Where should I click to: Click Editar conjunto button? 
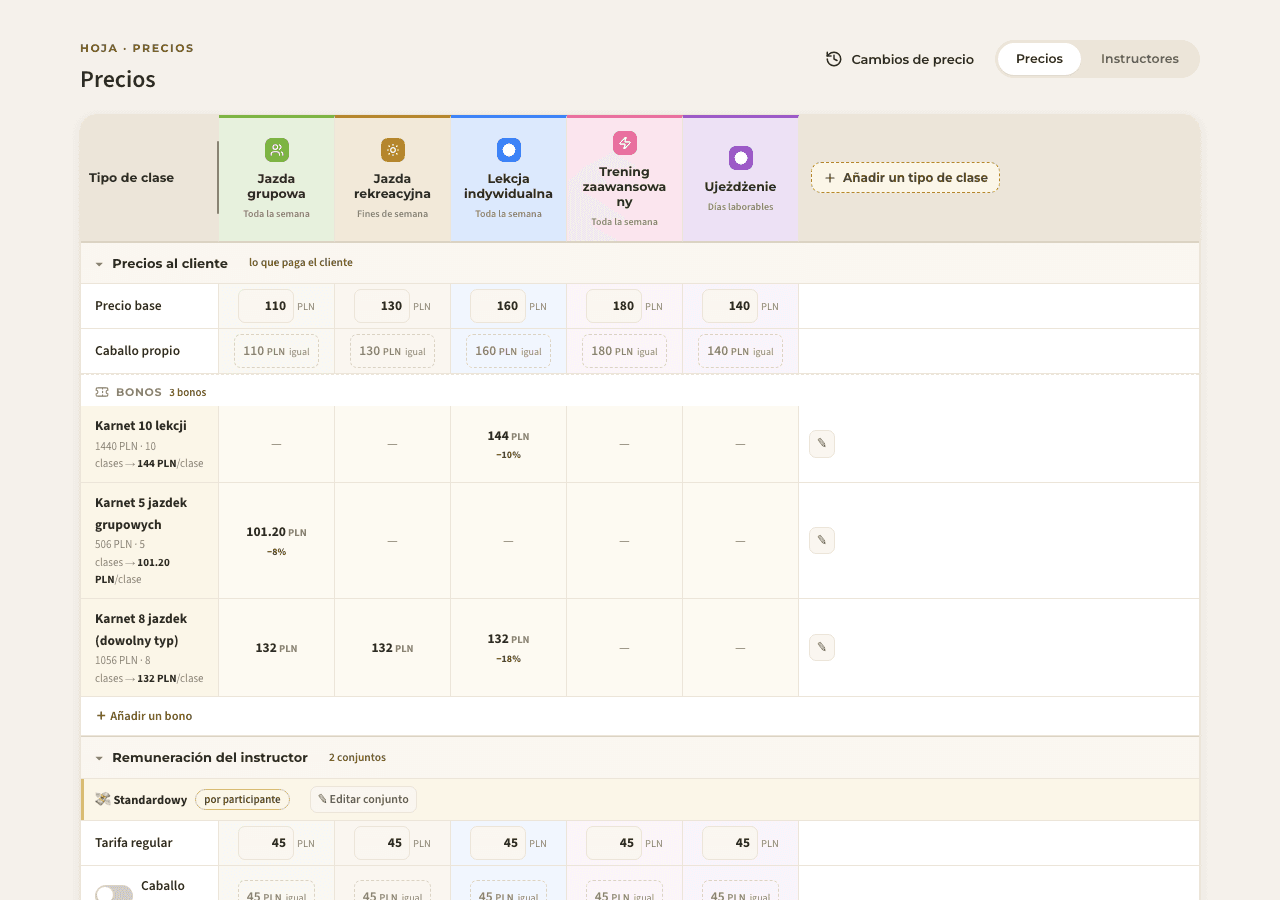[x=363, y=800]
